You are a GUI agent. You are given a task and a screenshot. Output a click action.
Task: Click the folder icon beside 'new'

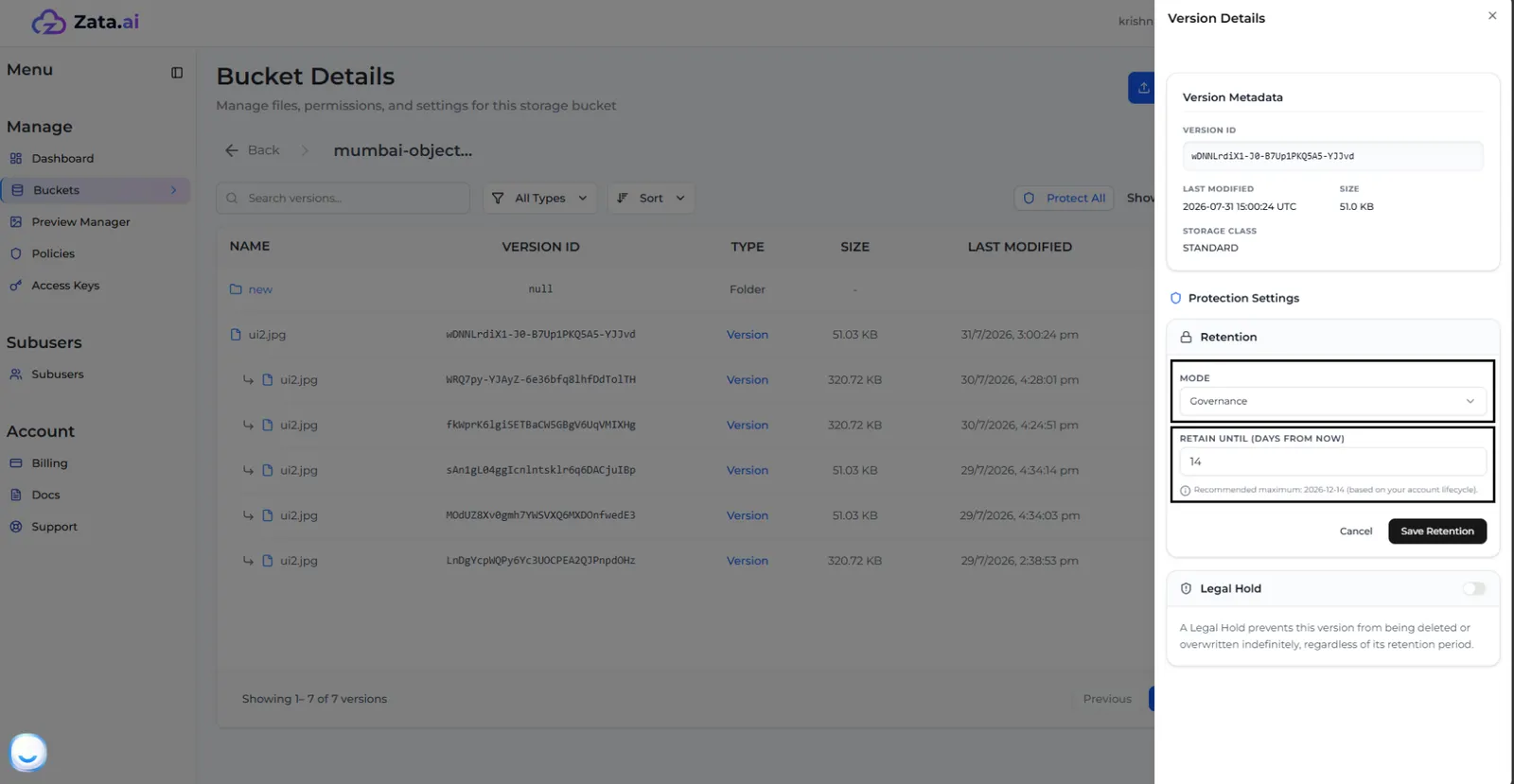[236, 289]
